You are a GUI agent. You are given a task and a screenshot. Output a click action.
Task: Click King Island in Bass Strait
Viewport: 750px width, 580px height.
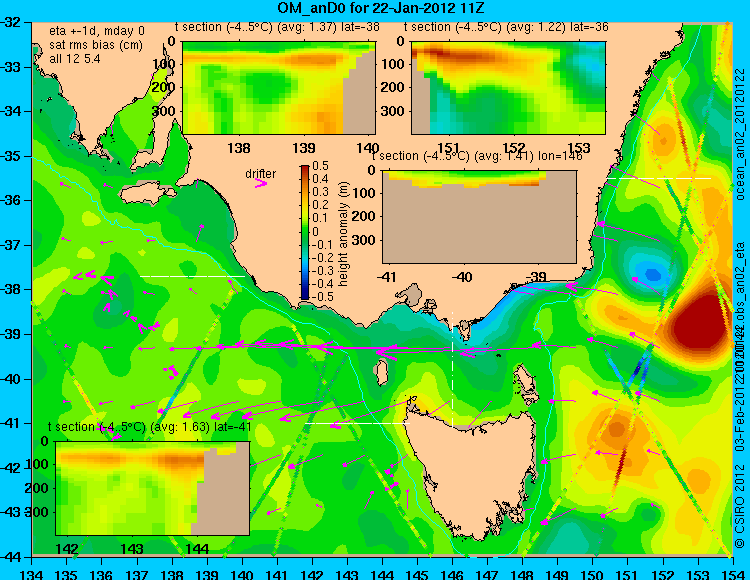click(x=381, y=373)
